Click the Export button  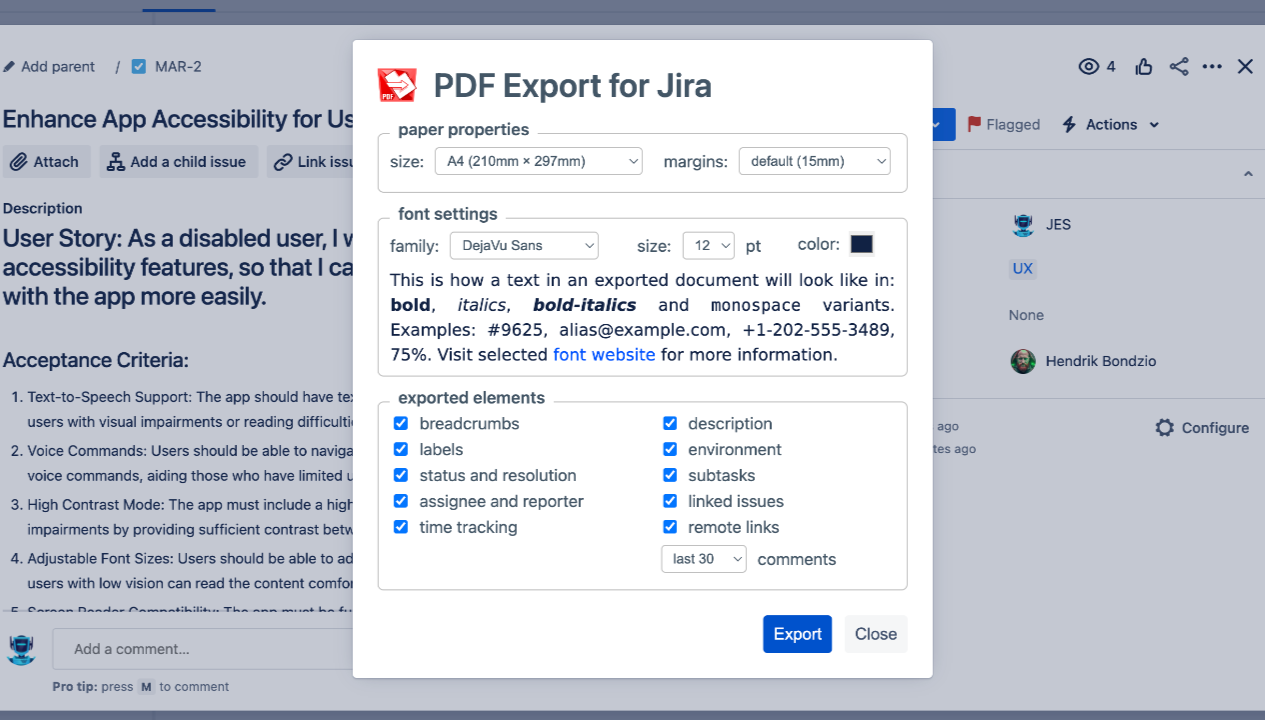click(797, 634)
